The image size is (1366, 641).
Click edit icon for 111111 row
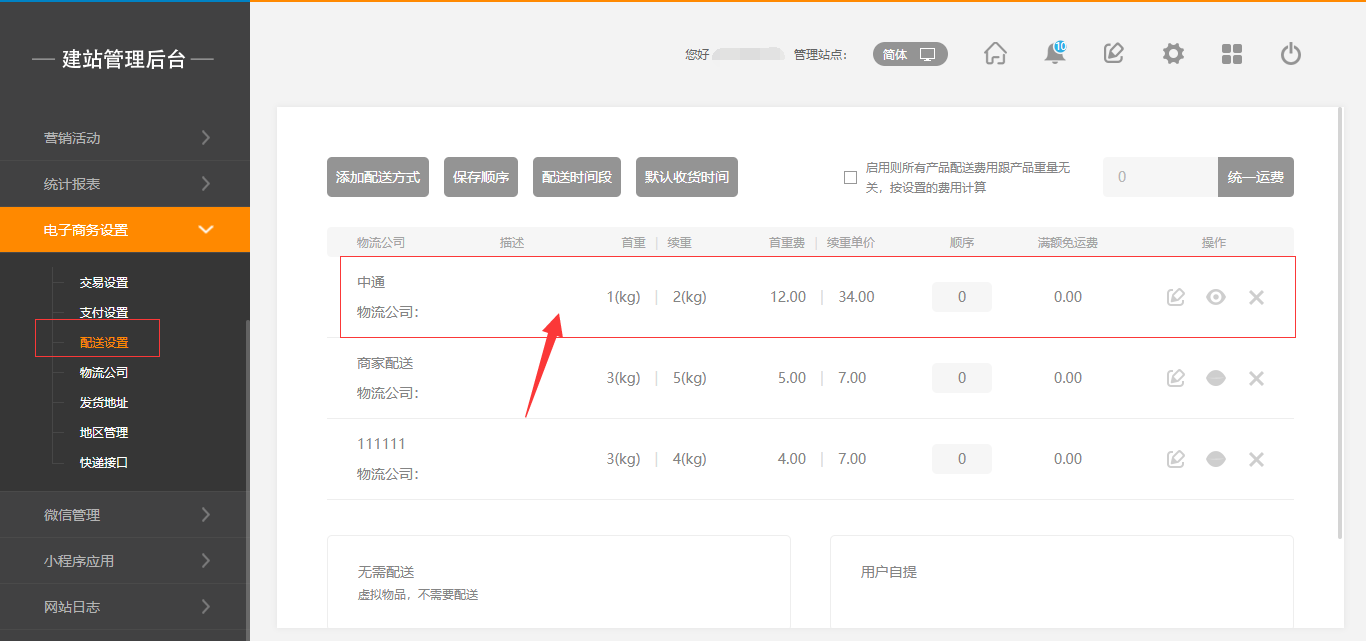[x=1176, y=459]
